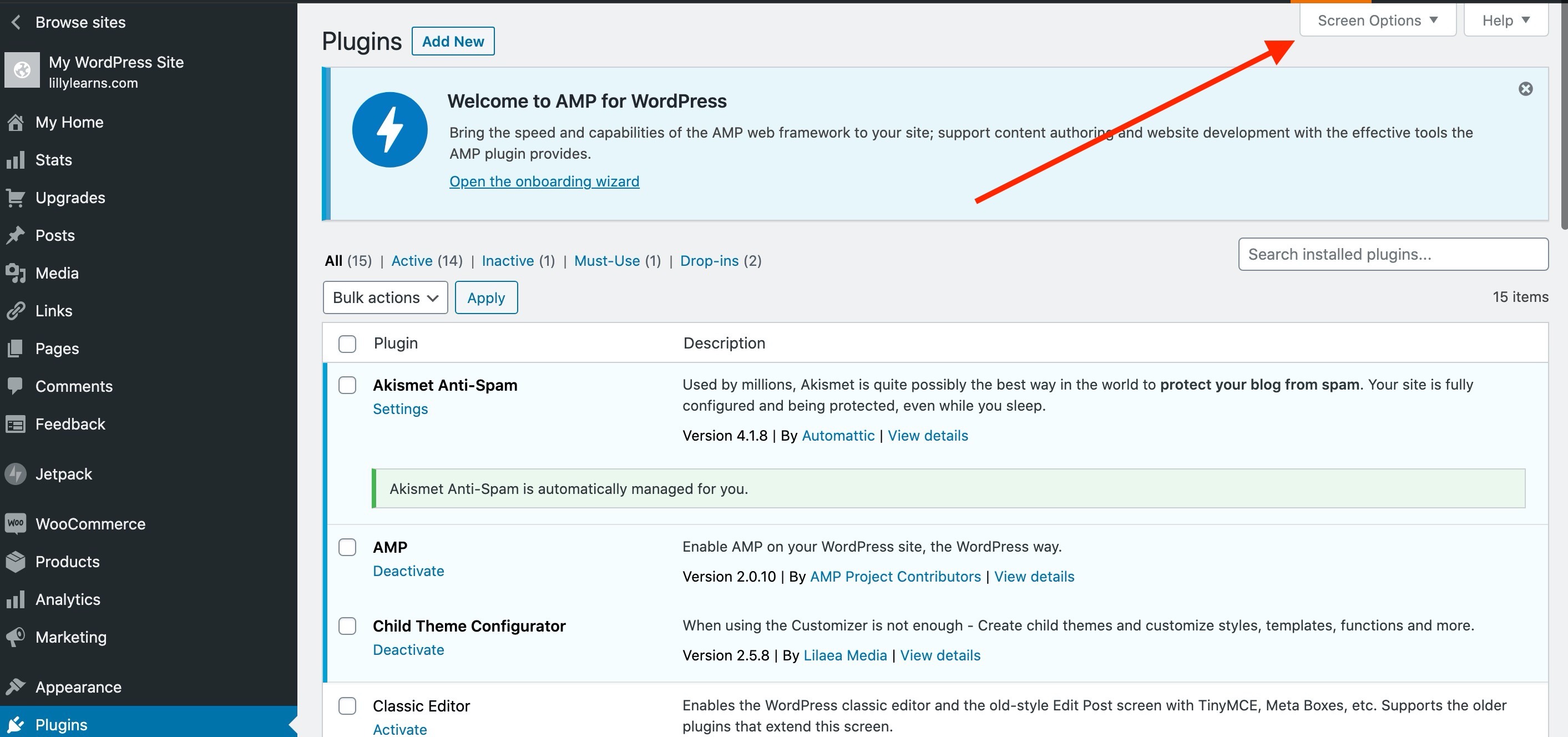Filter plugins by Must-Use
The height and width of the screenshot is (737, 1568).
pos(607,261)
